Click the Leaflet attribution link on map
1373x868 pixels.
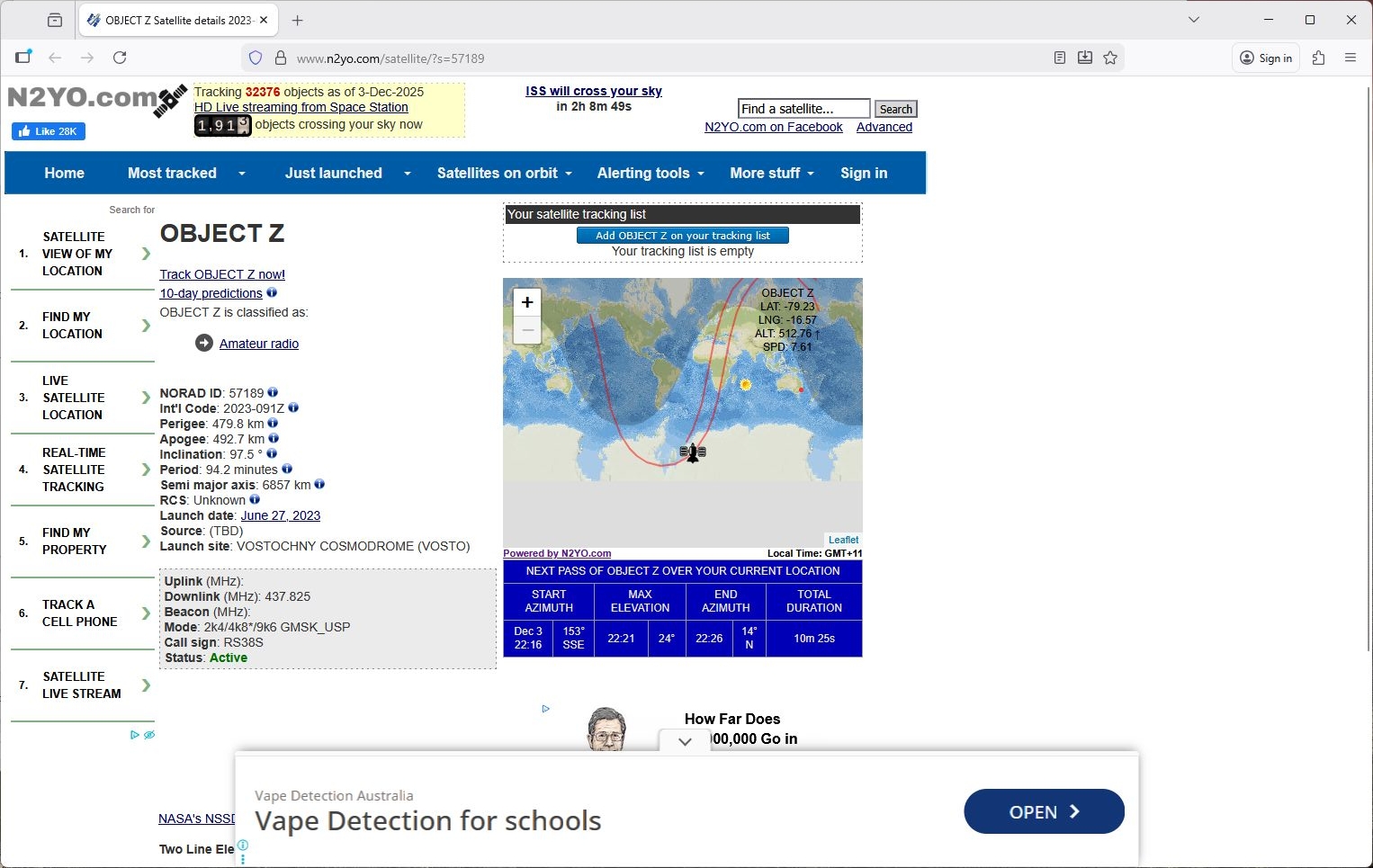(844, 540)
